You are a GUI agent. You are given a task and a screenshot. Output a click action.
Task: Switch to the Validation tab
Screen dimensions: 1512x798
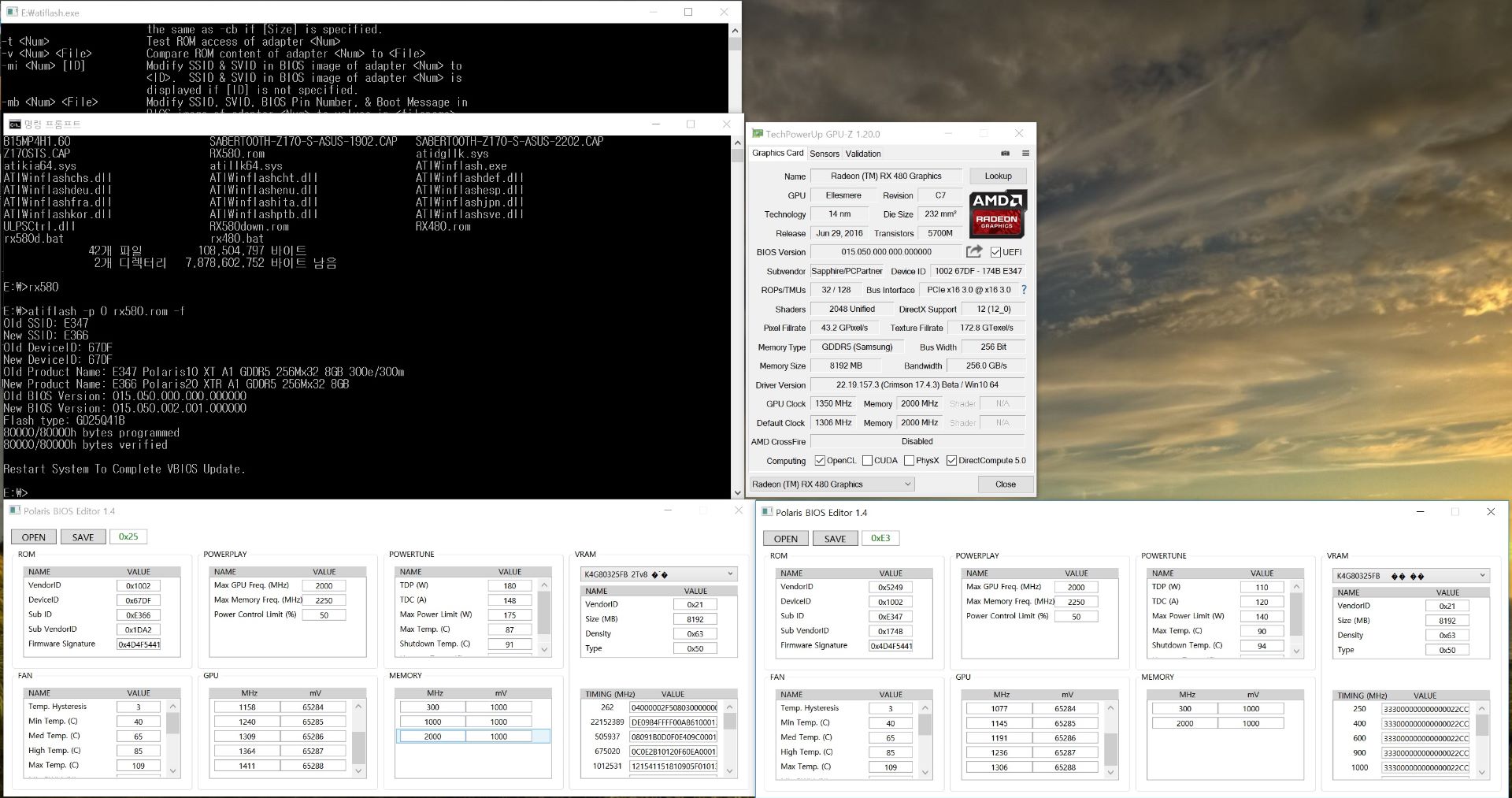coord(863,153)
